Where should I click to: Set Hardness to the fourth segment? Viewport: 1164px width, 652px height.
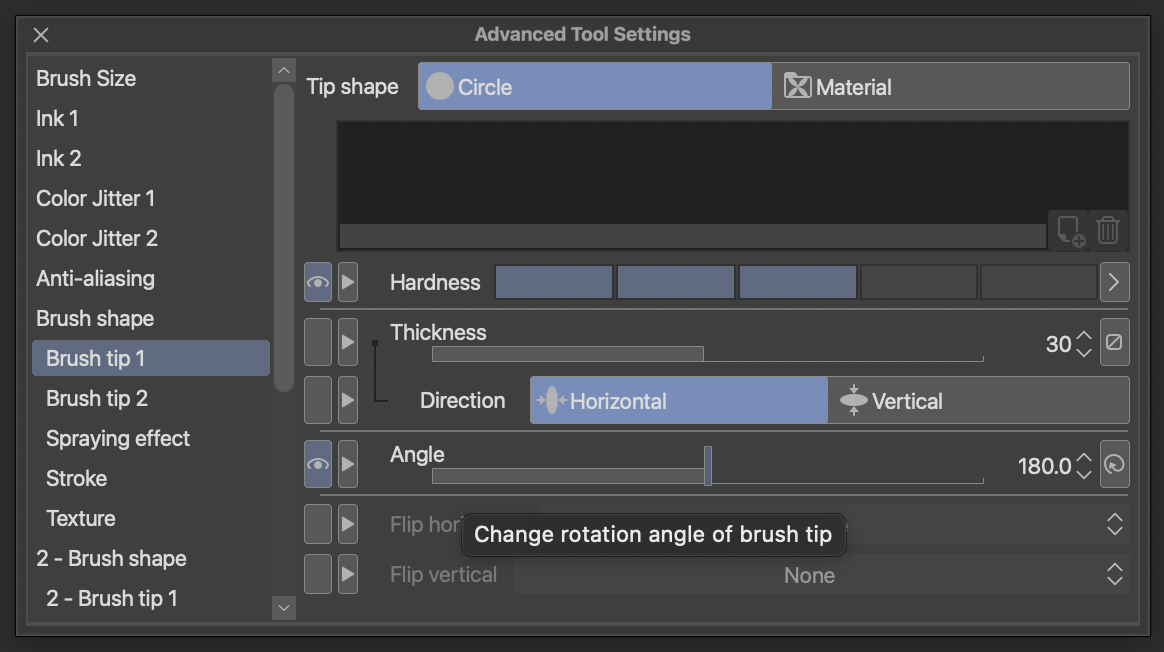click(918, 282)
